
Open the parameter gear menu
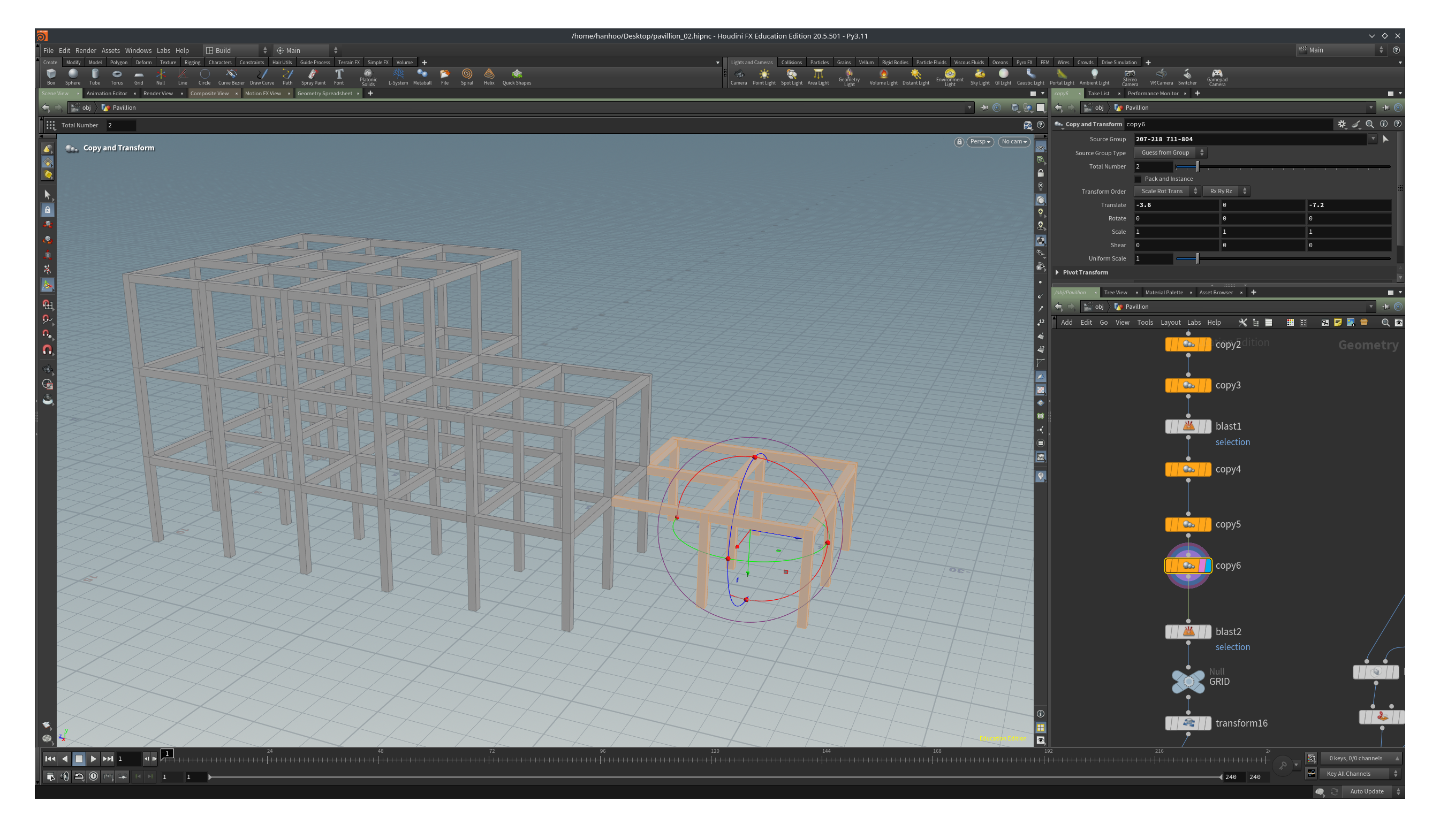[x=1342, y=124]
